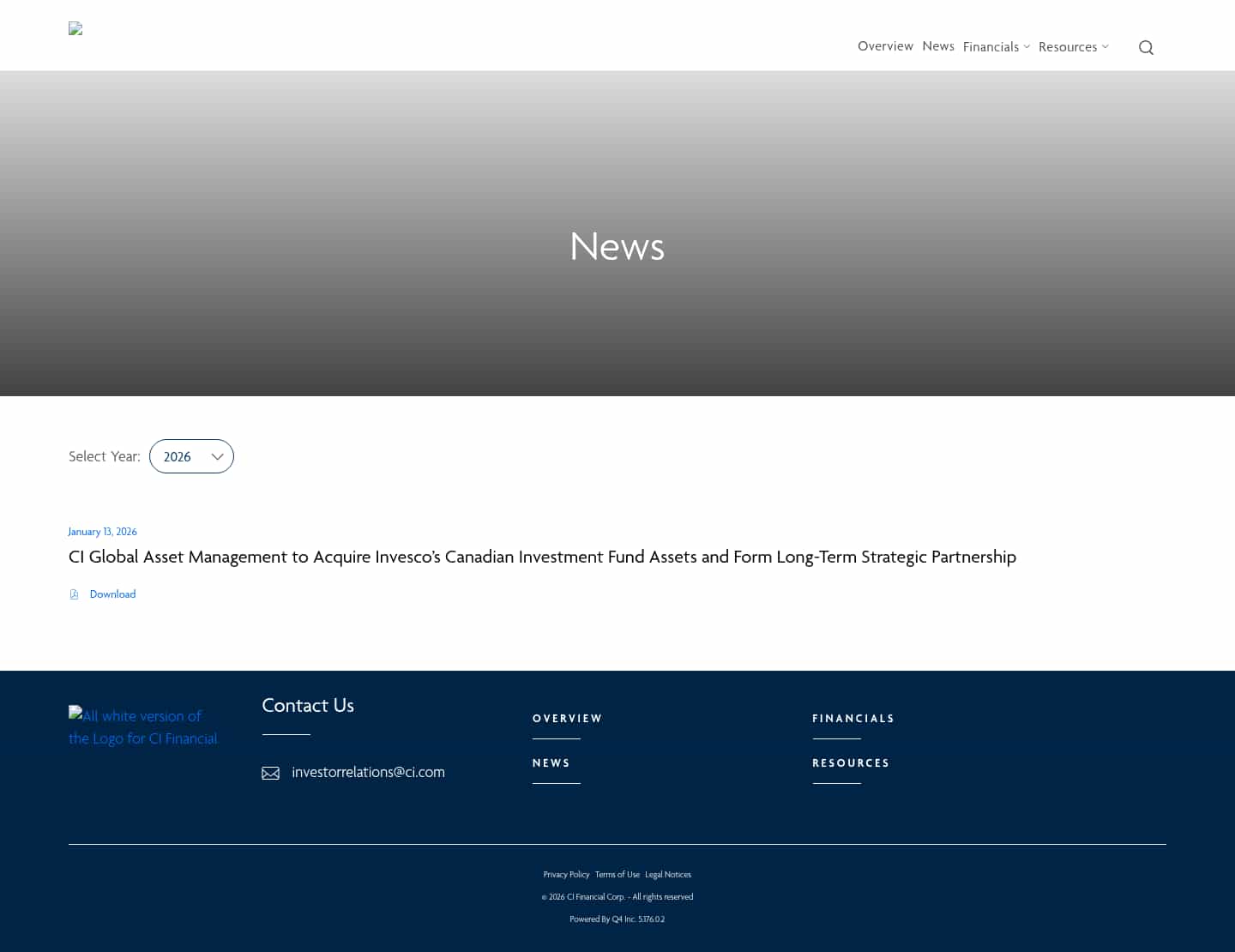
Task: Click the search magnifier icon in the header
Action: point(1146,47)
